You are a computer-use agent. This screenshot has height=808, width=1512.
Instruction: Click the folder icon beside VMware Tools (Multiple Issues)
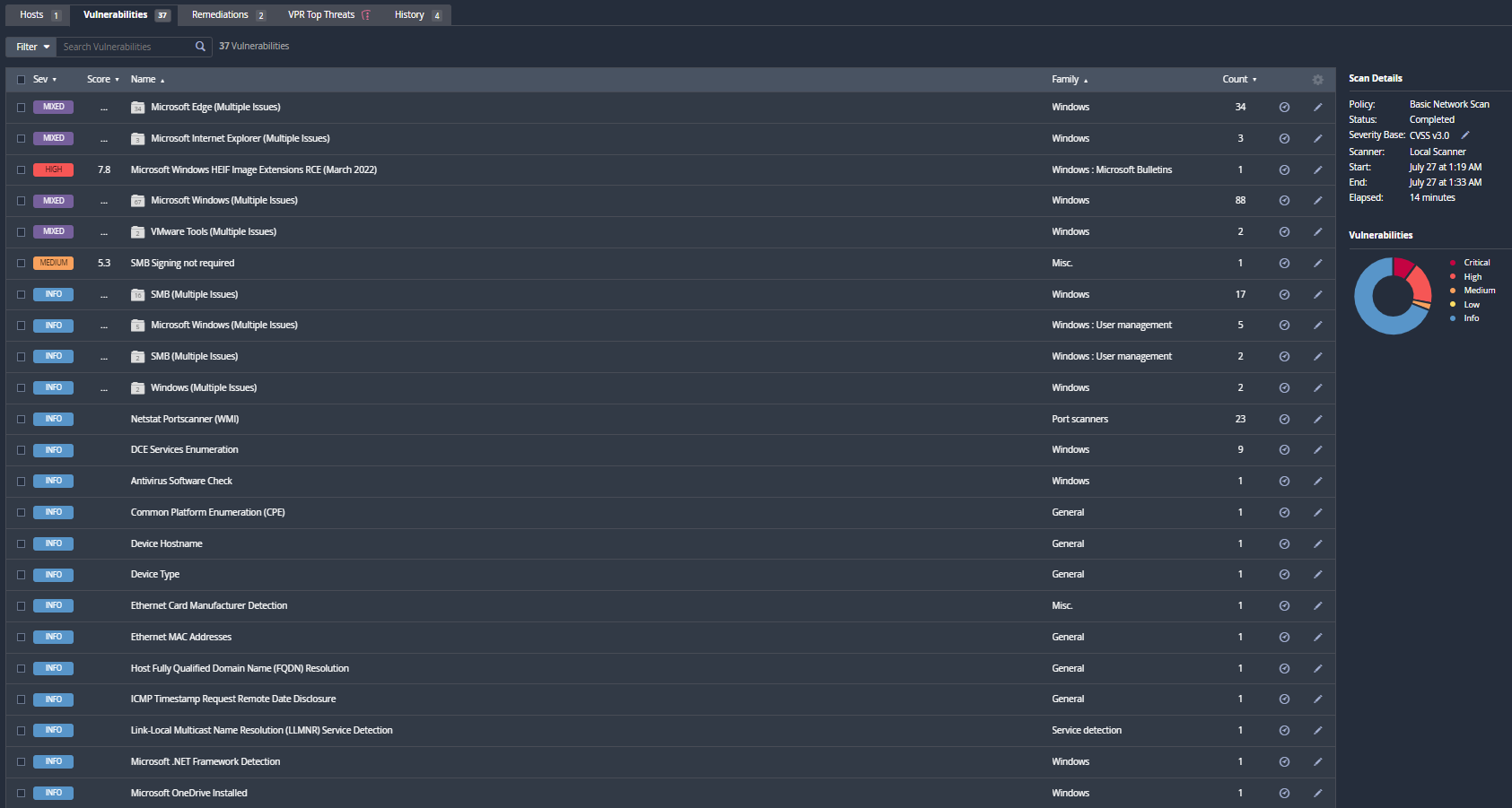(136, 231)
